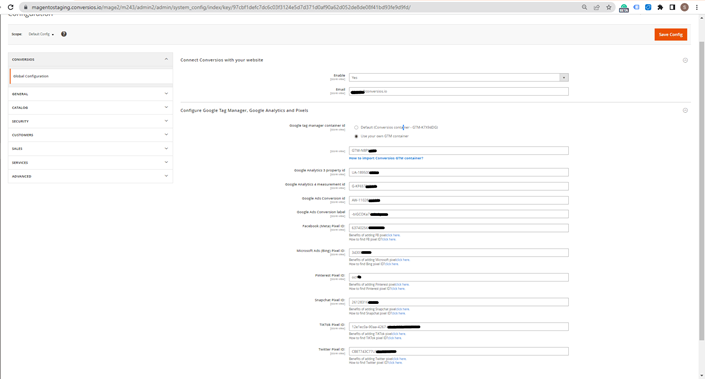Collapse the Configure Google Tag Manager section
Screen dimensions: 705x379
[685, 110]
